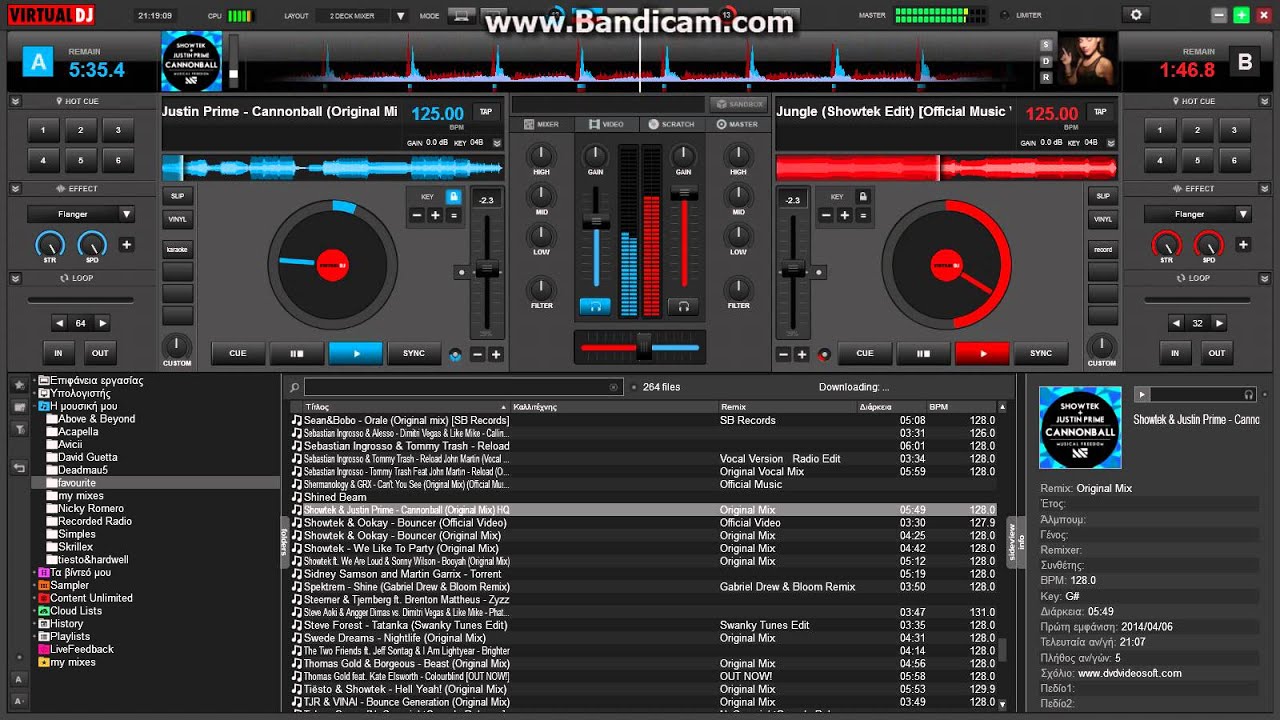1280x720 pixels.
Task: Click the track search input field
Action: [x=463, y=387]
